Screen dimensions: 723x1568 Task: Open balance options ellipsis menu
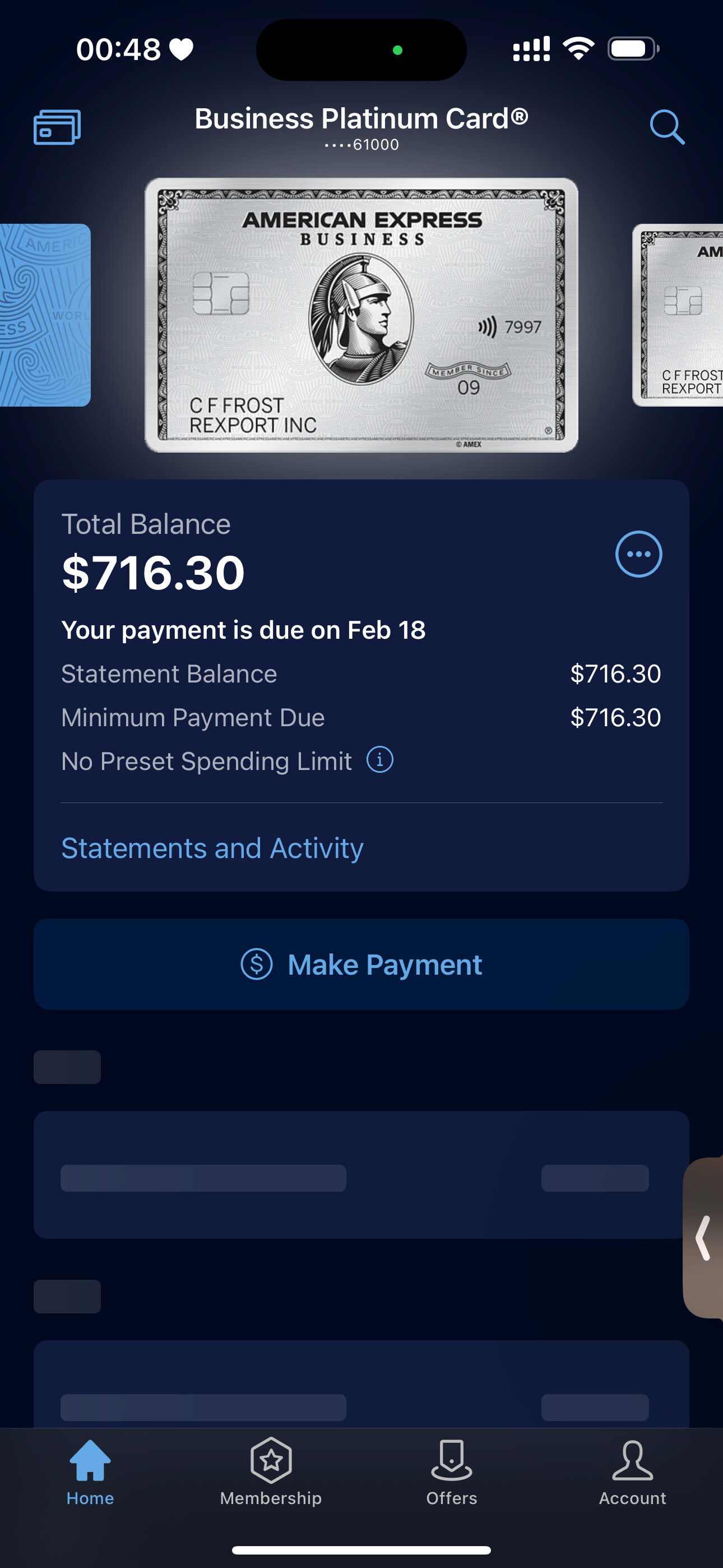638,554
